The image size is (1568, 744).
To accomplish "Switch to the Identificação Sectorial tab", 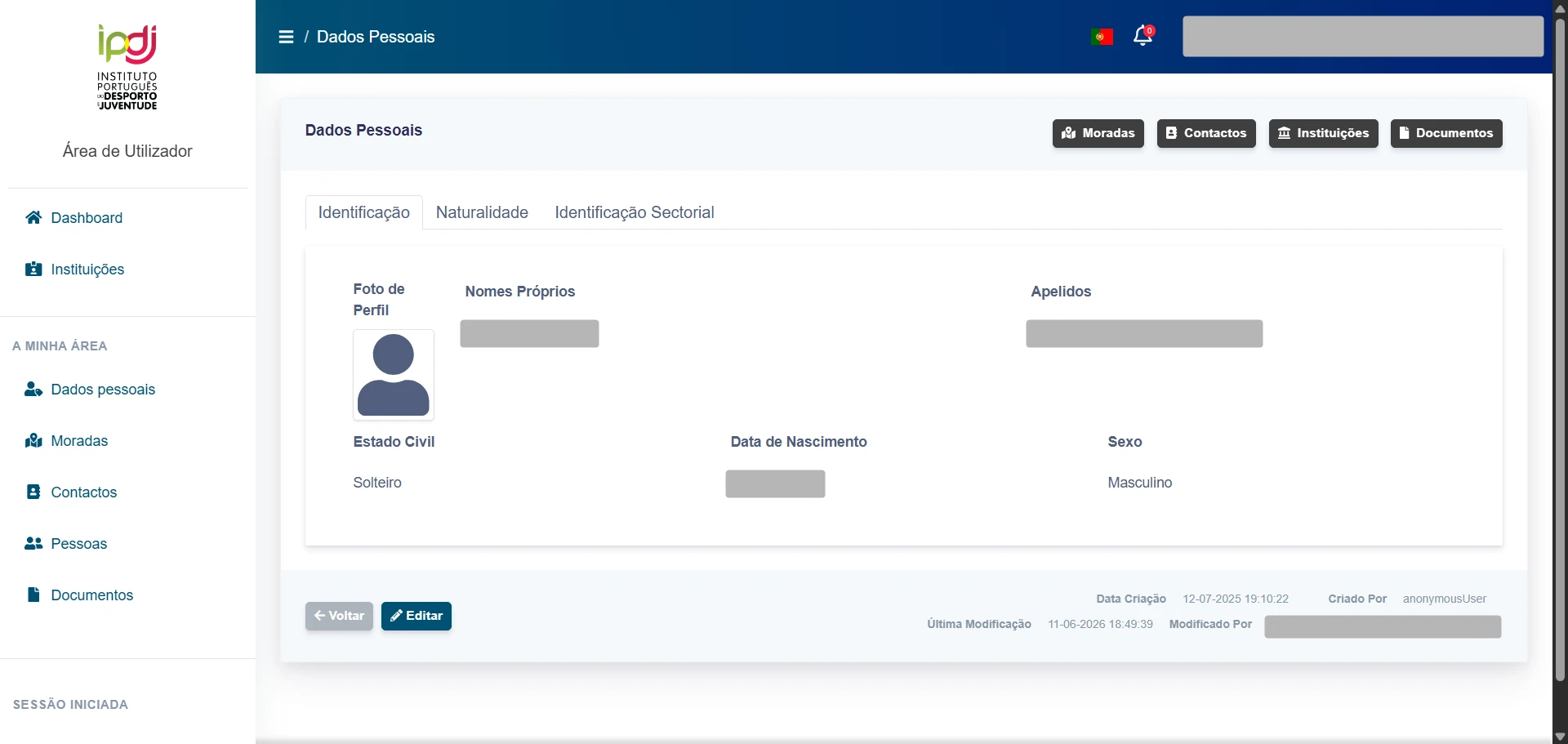I will tap(635, 212).
